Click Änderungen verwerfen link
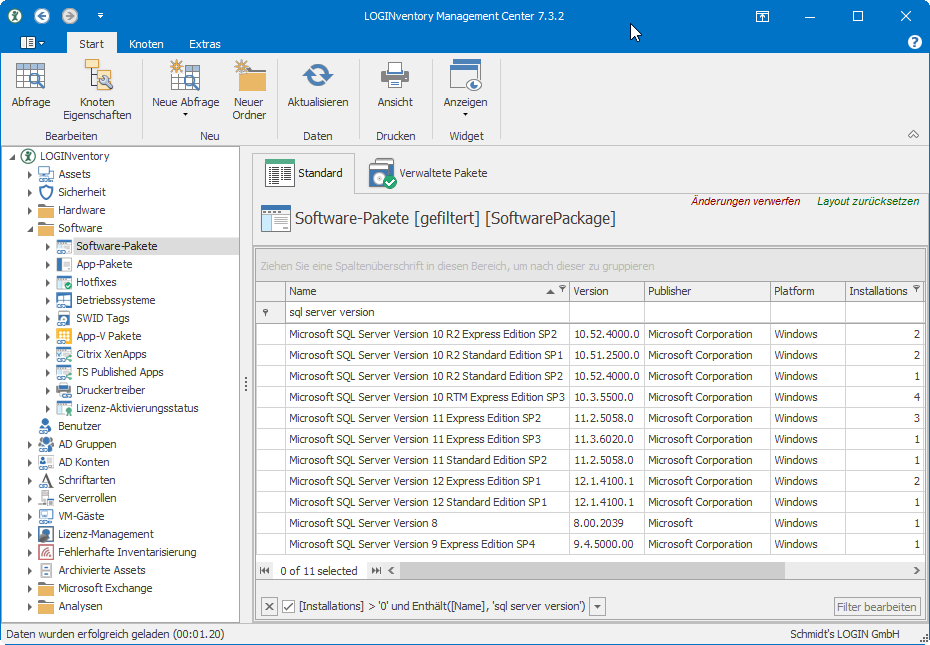Image resolution: width=930 pixels, height=645 pixels. [x=745, y=201]
